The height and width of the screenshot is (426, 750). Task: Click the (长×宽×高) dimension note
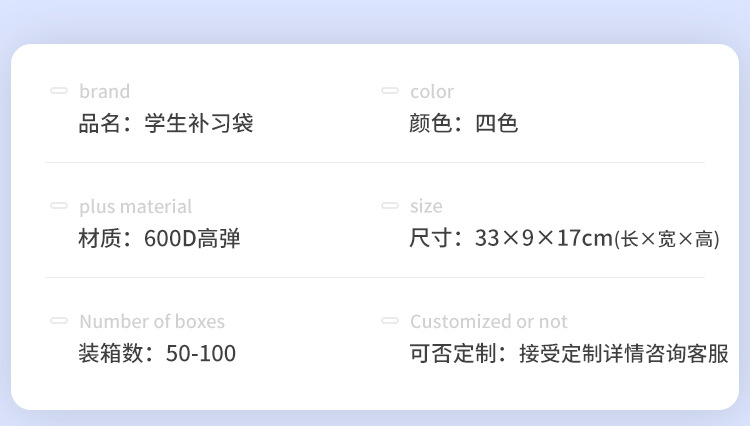click(x=666, y=240)
